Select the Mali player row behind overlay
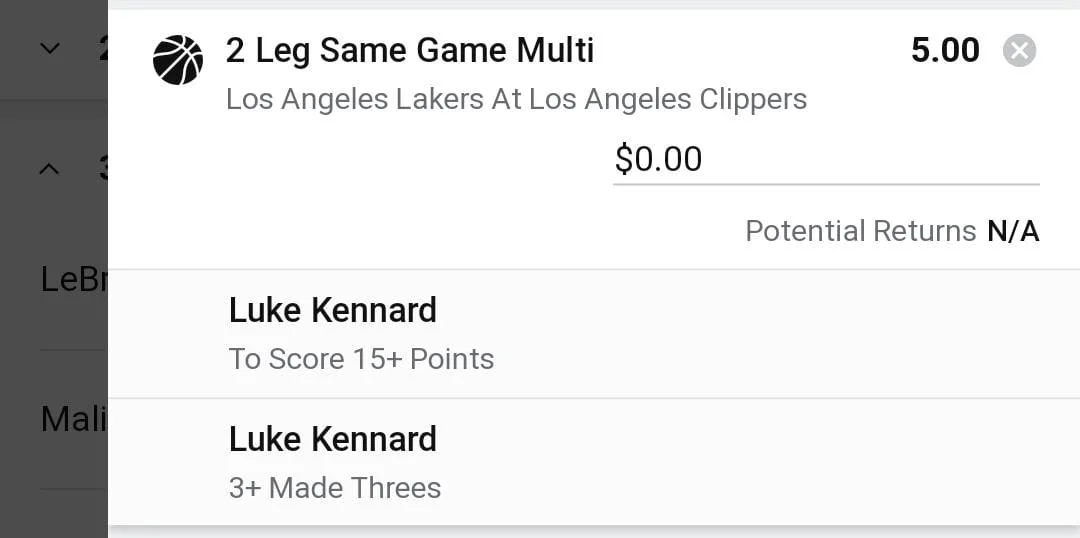Image resolution: width=1080 pixels, height=538 pixels. click(x=74, y=418)
